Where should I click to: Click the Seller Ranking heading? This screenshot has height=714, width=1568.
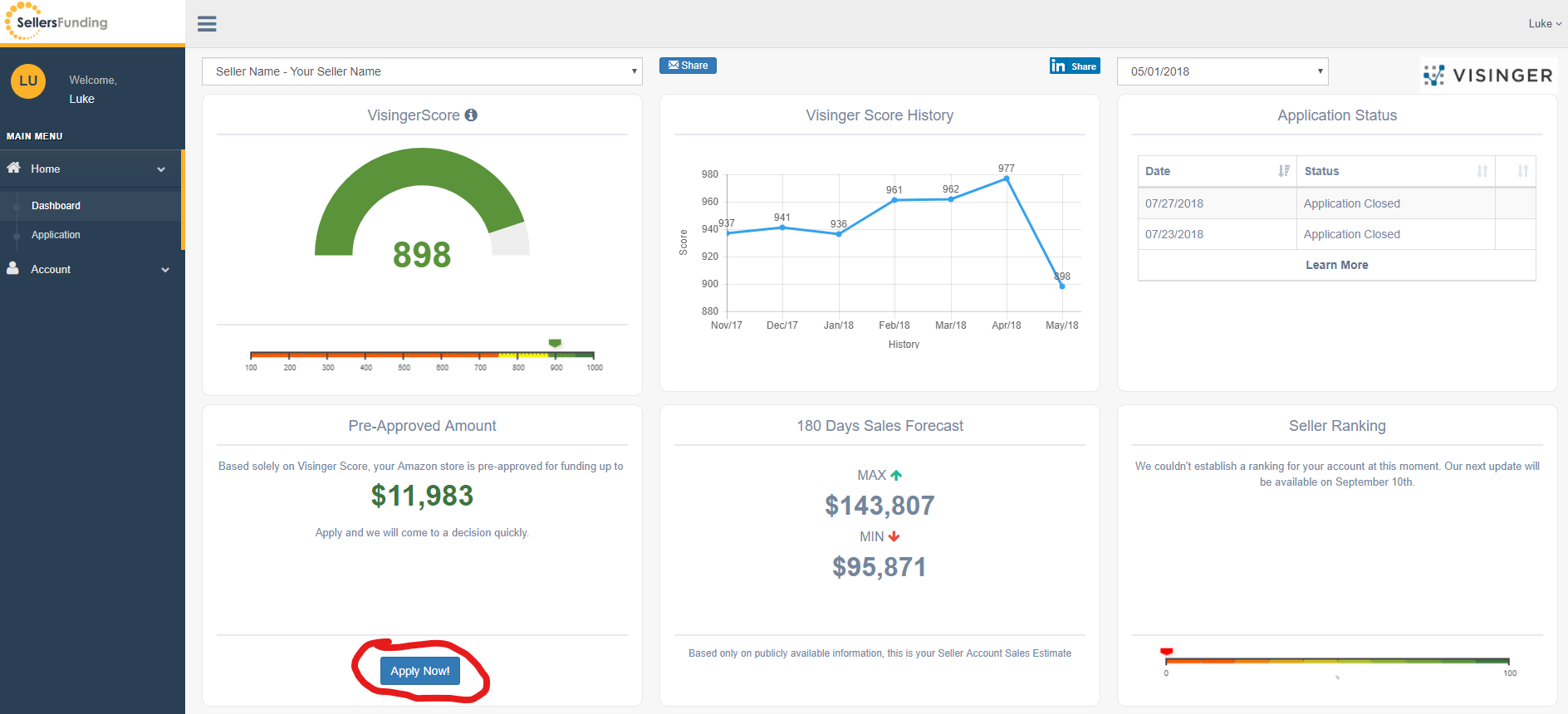1337,426
